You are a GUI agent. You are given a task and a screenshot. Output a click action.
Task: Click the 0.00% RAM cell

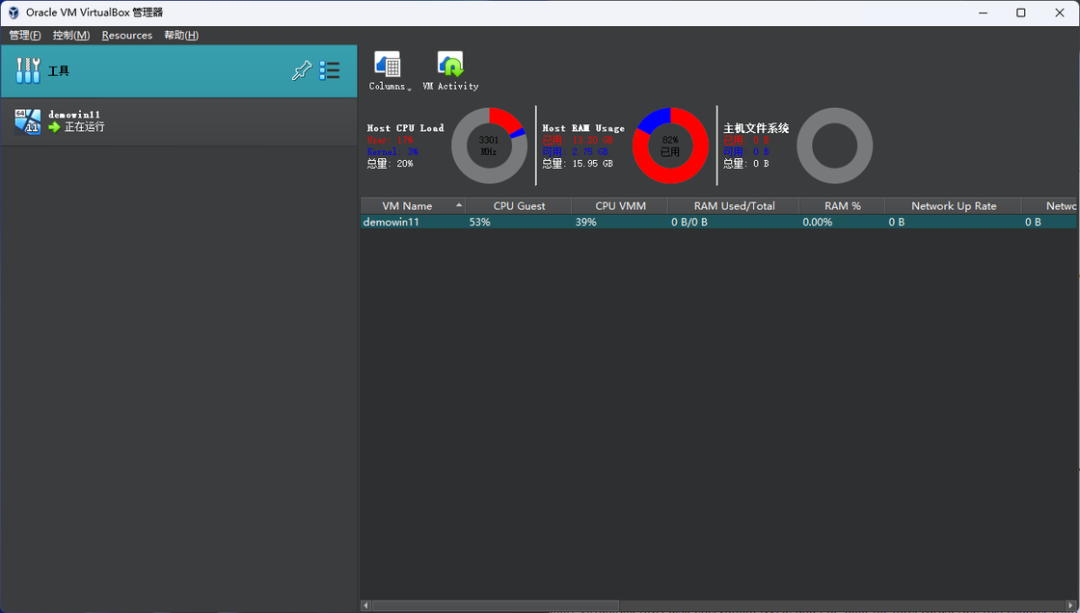click(818, 222)
